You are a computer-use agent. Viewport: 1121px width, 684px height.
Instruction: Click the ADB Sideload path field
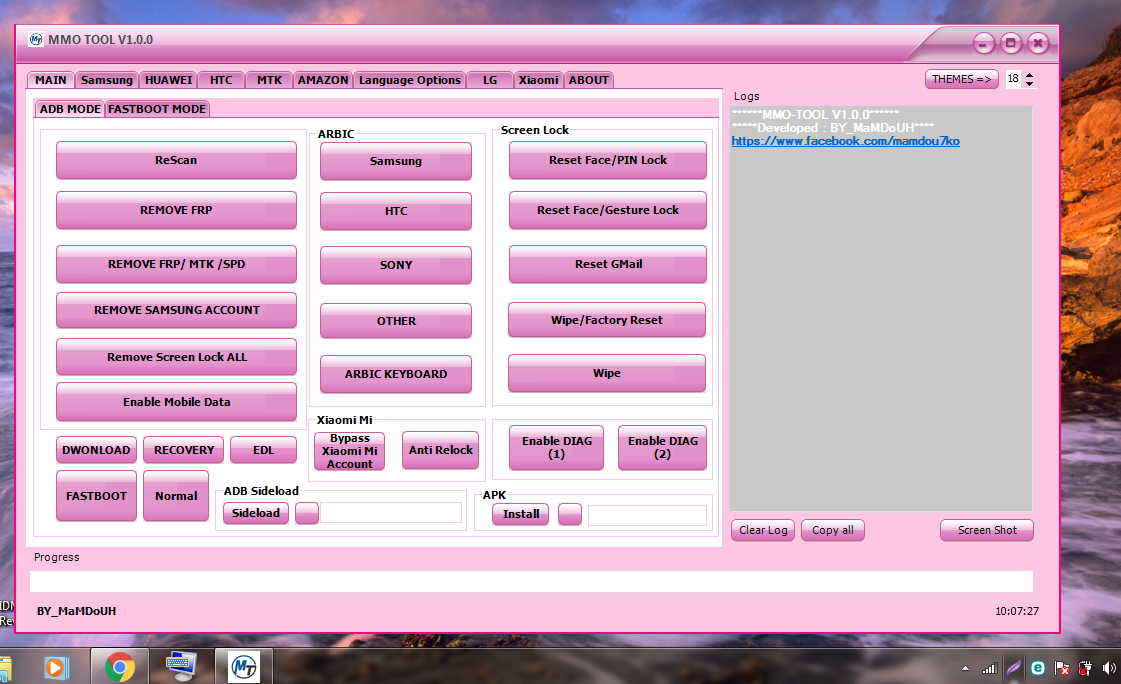390,512
